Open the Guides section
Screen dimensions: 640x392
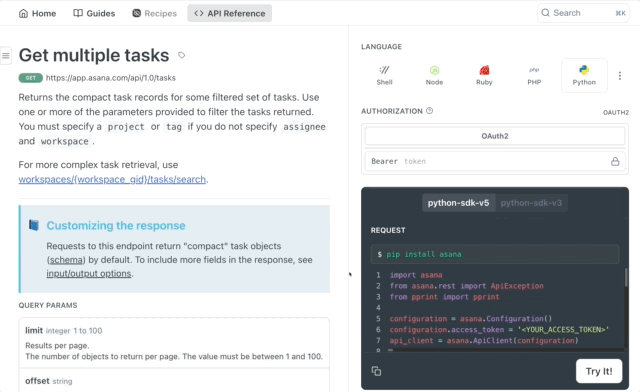click(94, 13)
